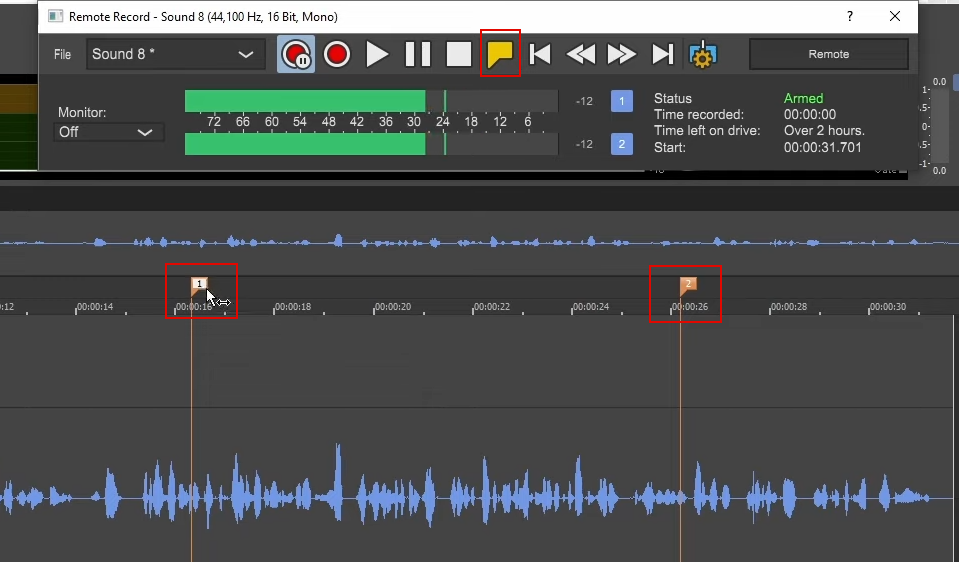Drop a marker with the yellow flag icon
959x562 pixels.
[500, 54]
